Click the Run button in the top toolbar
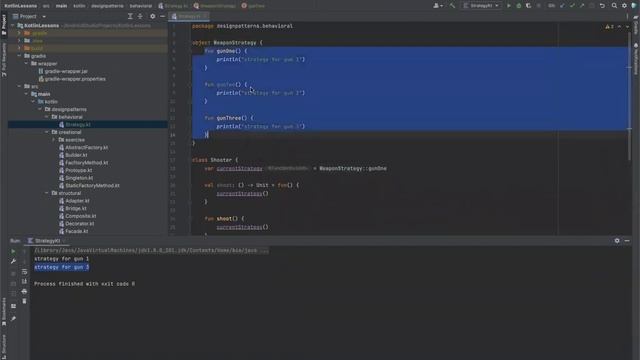This screenshot has height=360, width=640. 509,6
